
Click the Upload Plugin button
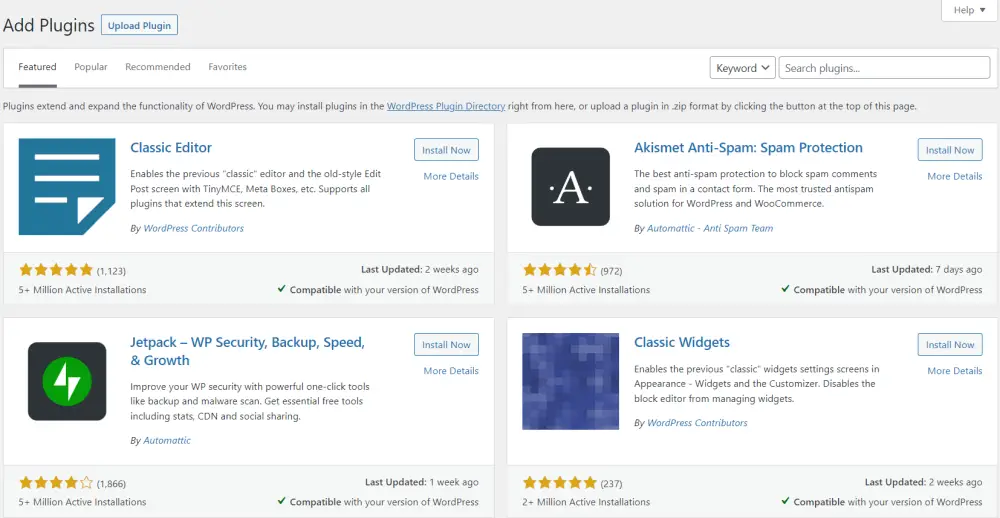(139, 26)
